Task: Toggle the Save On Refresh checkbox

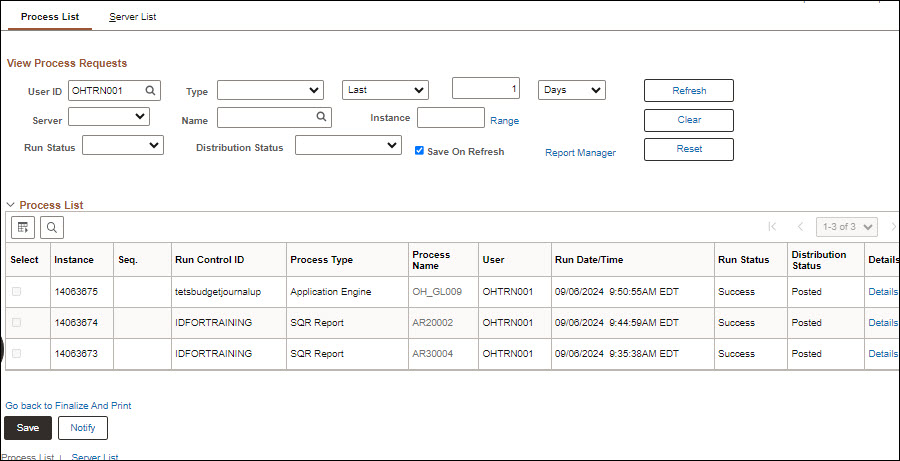Action: [420, 151]
